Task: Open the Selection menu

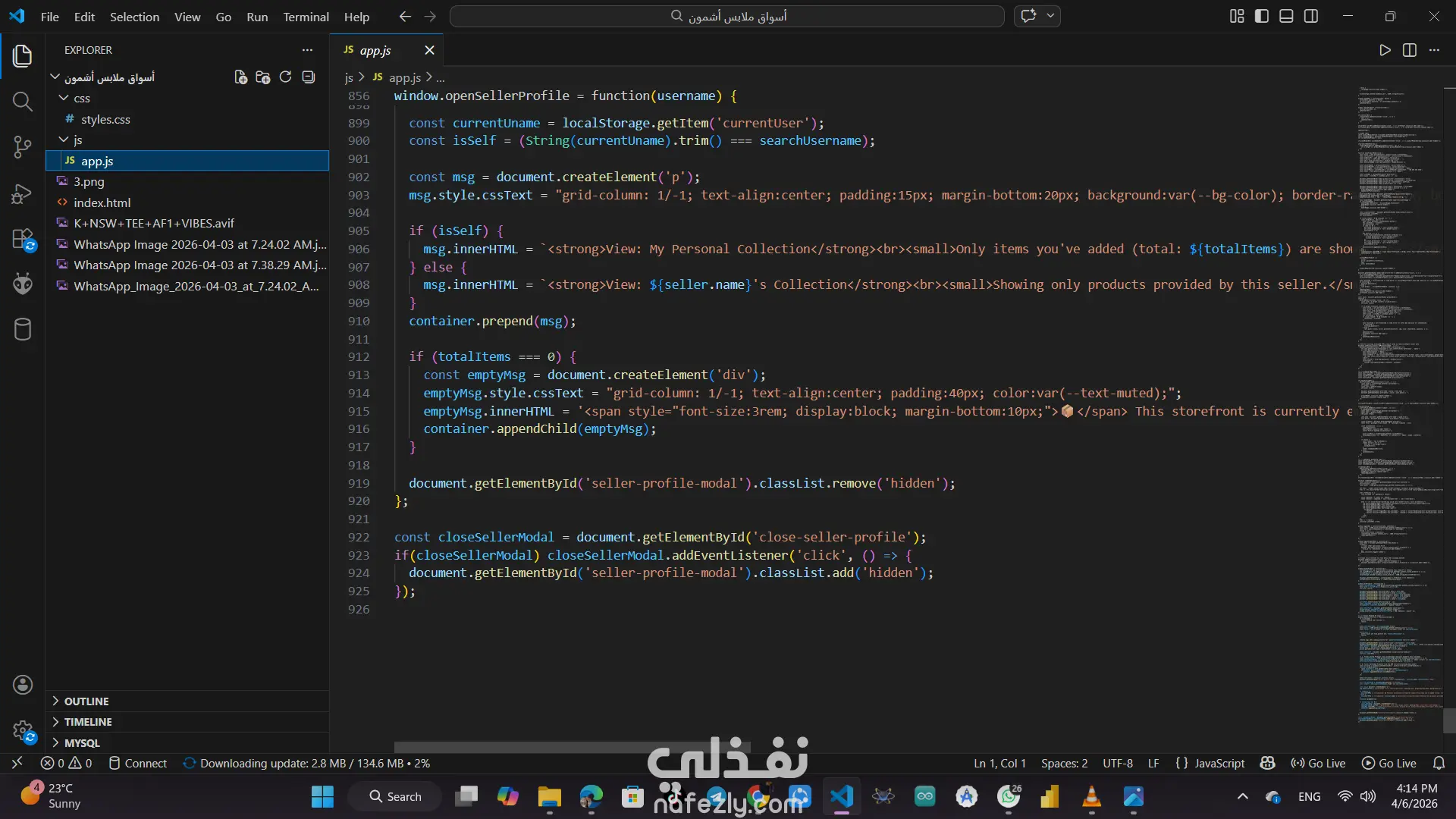Action: point(134,17)
